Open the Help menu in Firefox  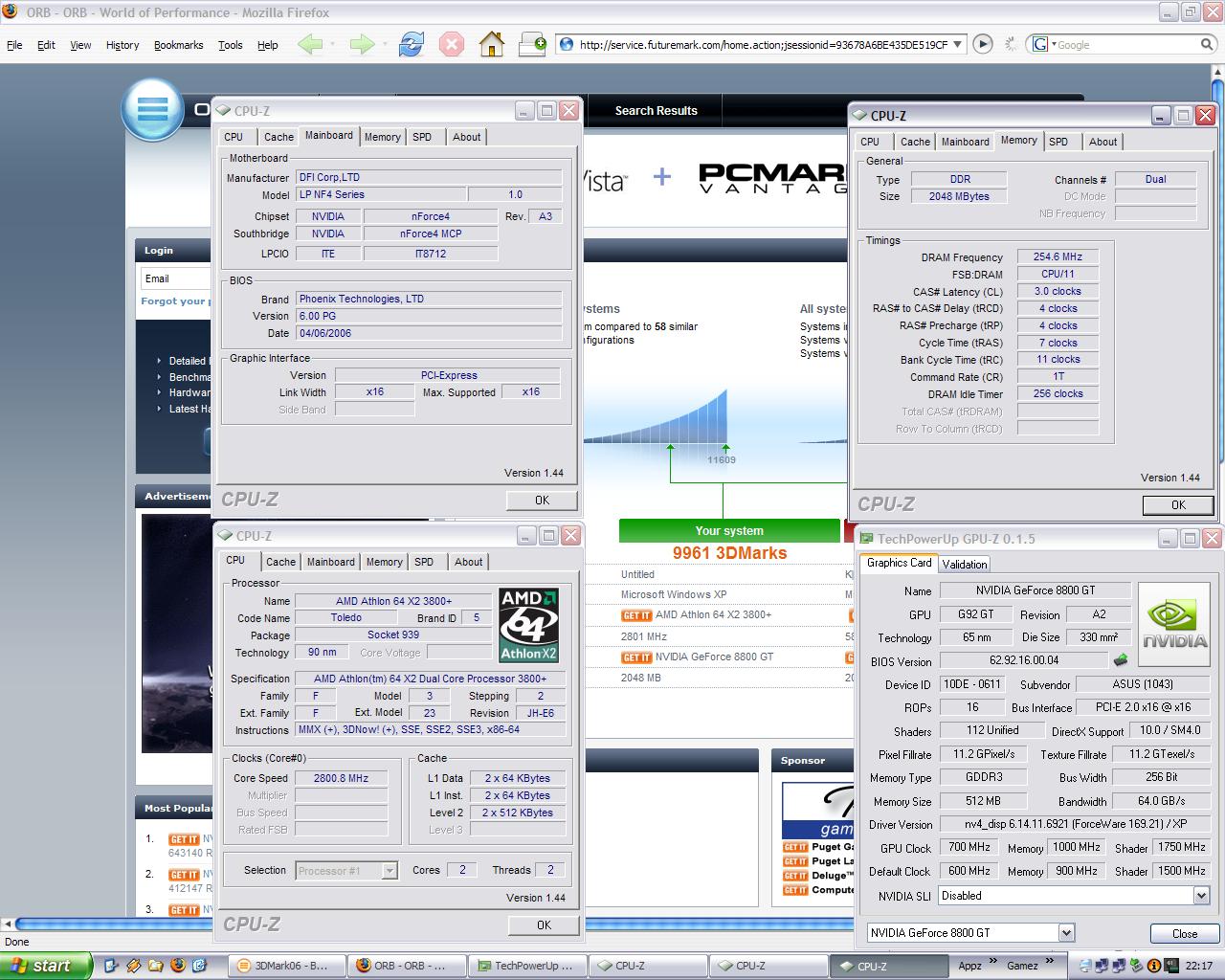click(268, 45)
